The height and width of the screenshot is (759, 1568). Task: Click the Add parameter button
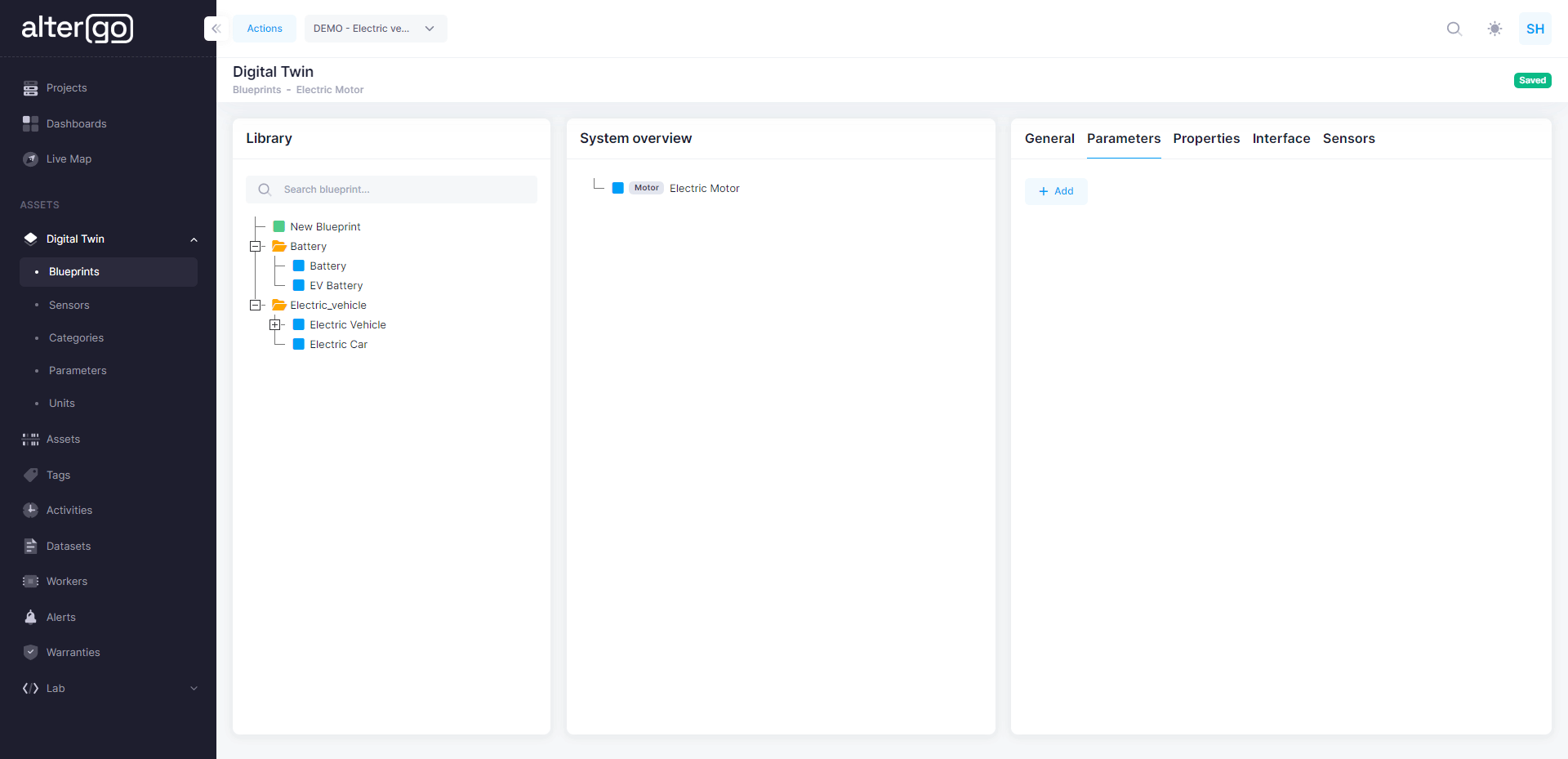click(x=1055, y=191)
